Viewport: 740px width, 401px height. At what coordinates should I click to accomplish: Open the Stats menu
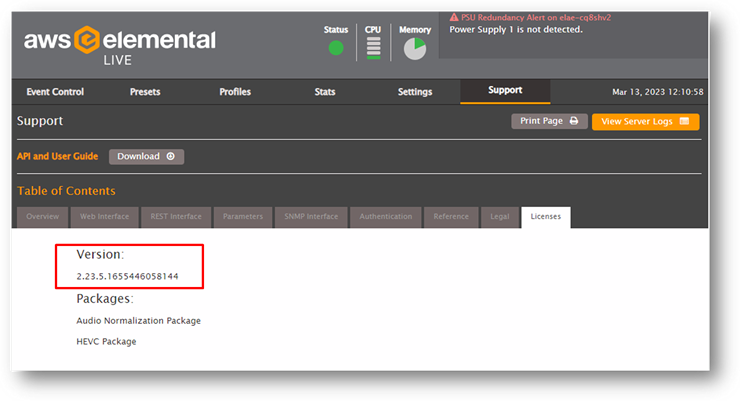tap(325, 92)
